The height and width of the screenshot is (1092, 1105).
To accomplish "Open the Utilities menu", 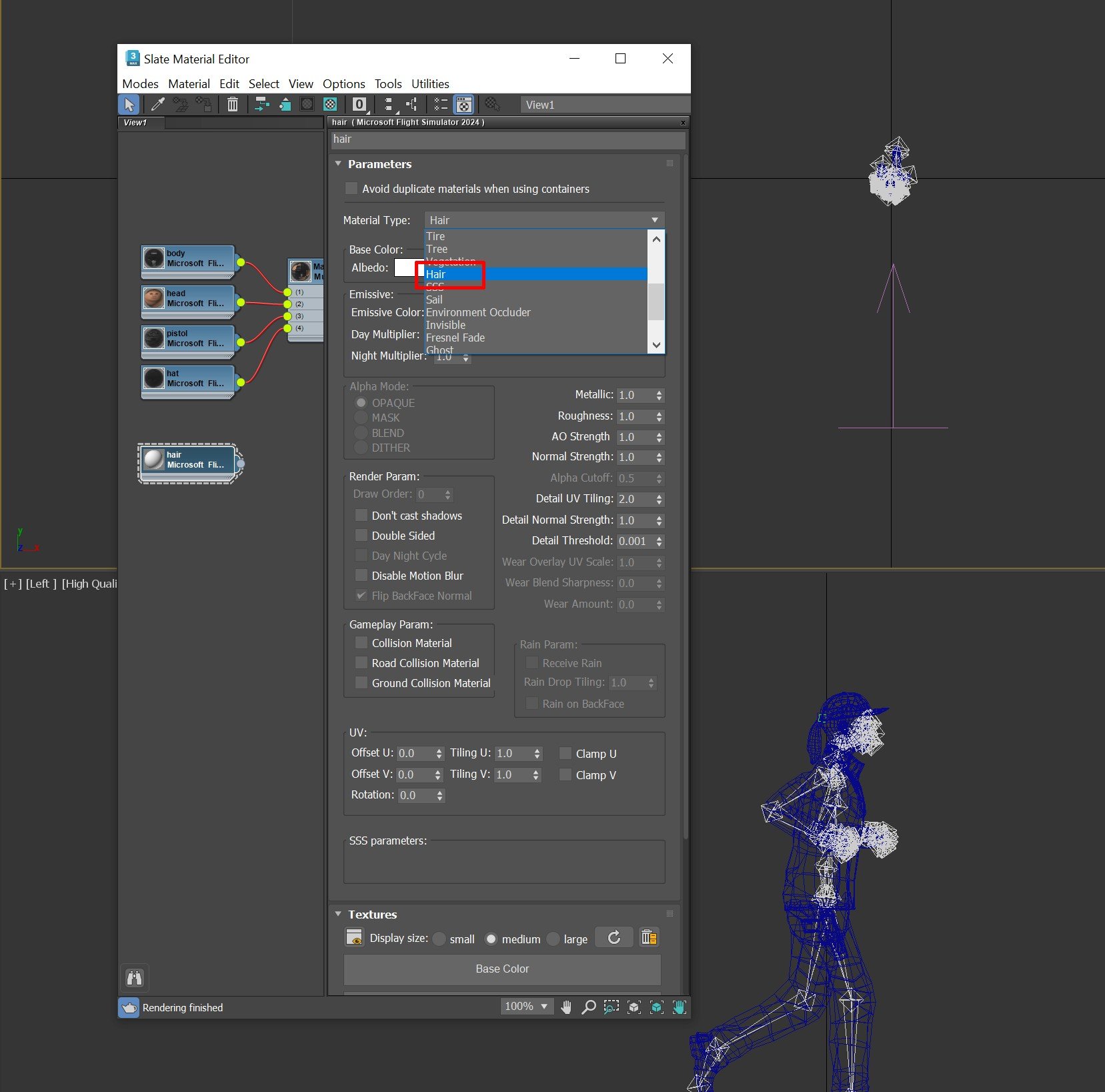I will pyautogui.click(x=430, y=84).
